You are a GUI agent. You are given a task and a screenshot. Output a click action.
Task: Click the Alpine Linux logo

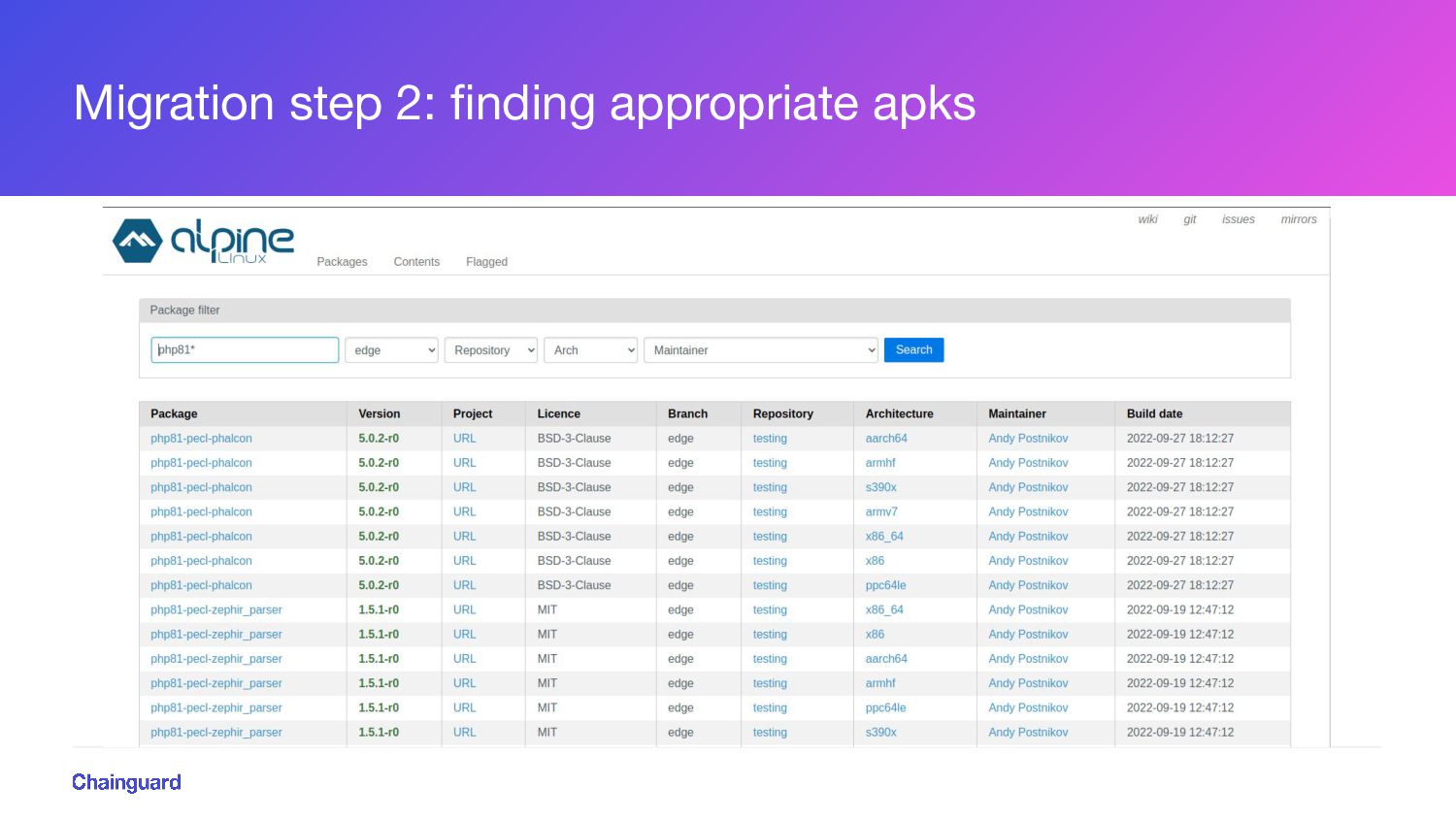coord(203,241)
